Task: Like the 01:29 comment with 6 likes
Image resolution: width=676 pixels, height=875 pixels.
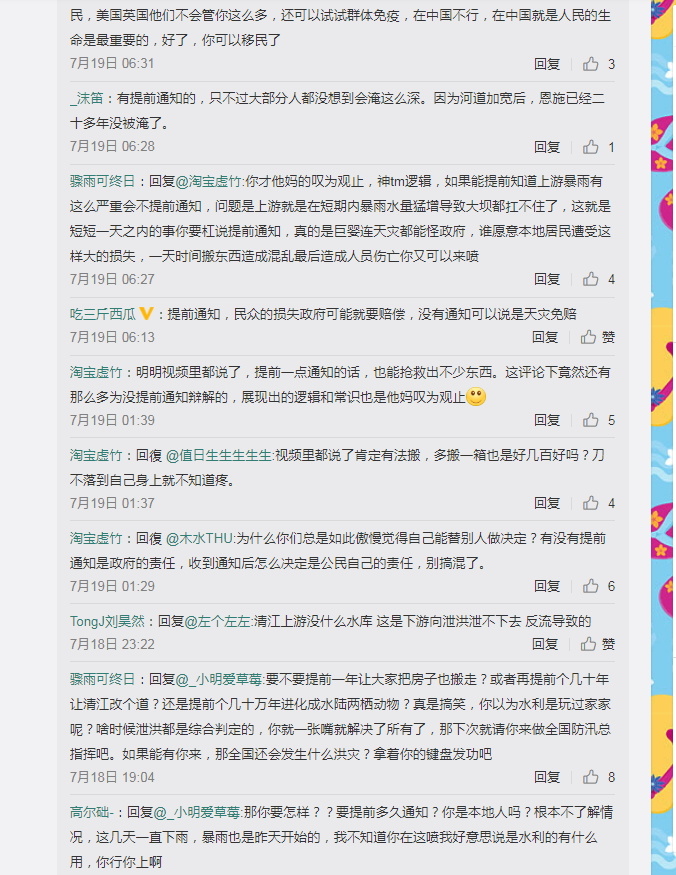Action: [x=591, y=586]
